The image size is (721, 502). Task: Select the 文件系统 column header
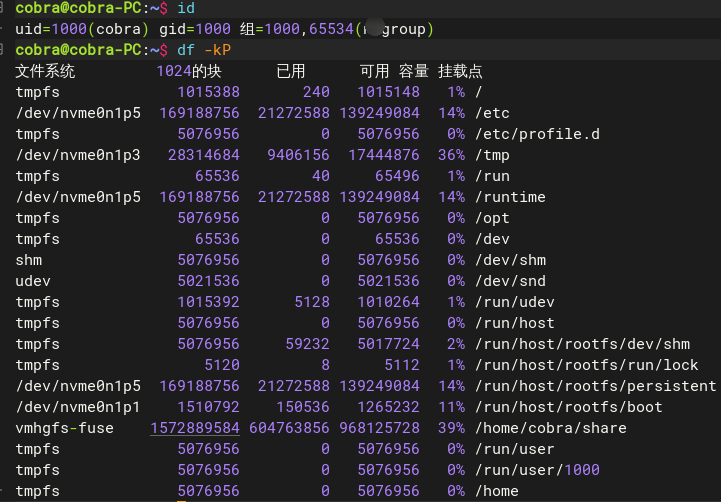(45, 71)
